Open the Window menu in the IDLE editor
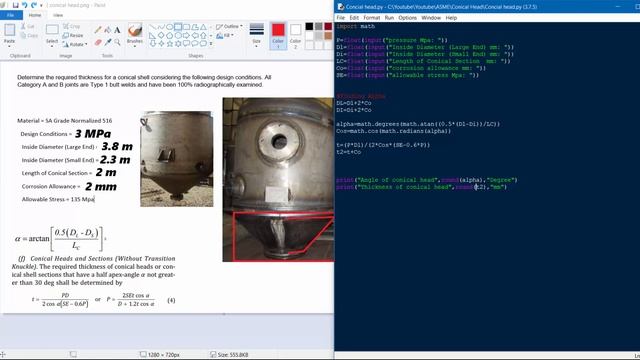This screenshot has height=360, width=640. tap(431, 18)
